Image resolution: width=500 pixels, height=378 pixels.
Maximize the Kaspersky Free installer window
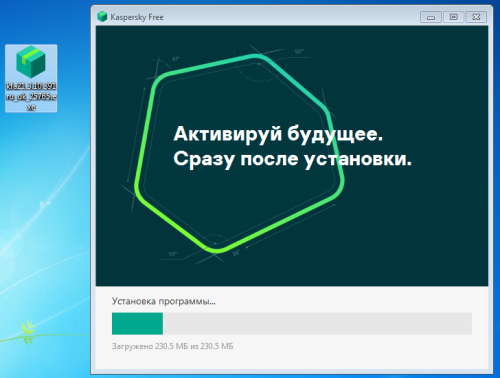453,17
